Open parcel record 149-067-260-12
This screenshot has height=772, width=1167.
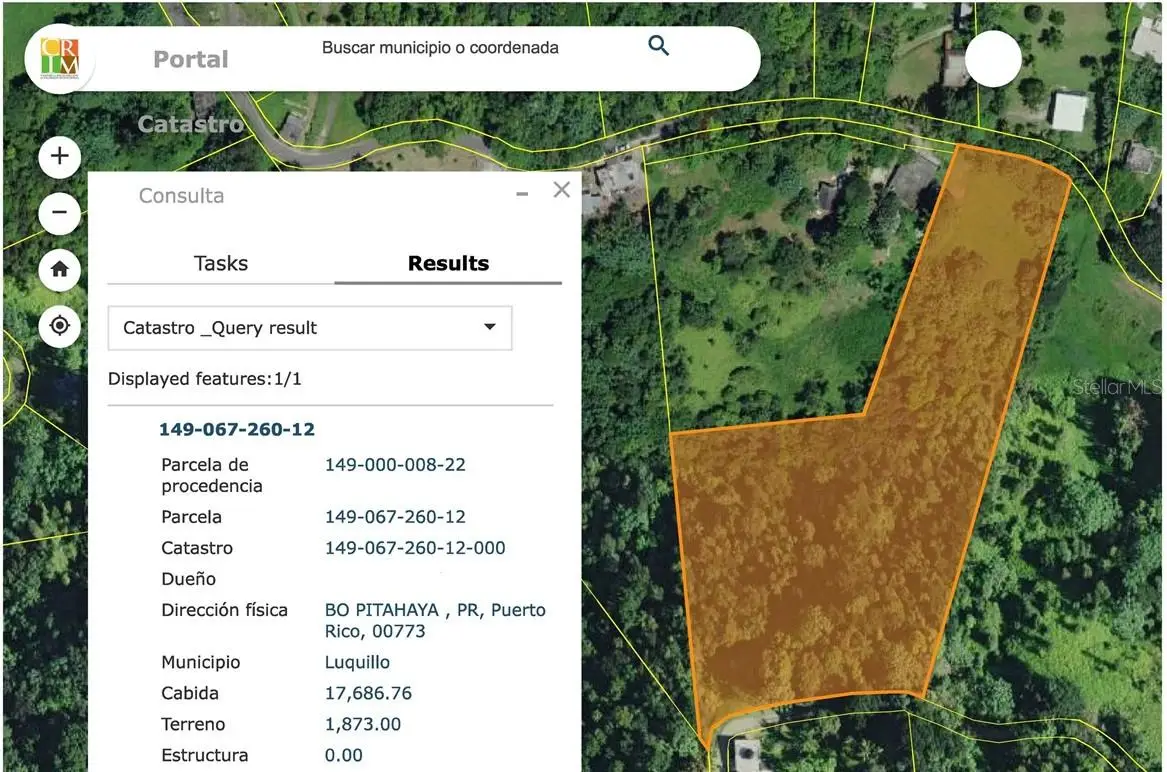236,428
